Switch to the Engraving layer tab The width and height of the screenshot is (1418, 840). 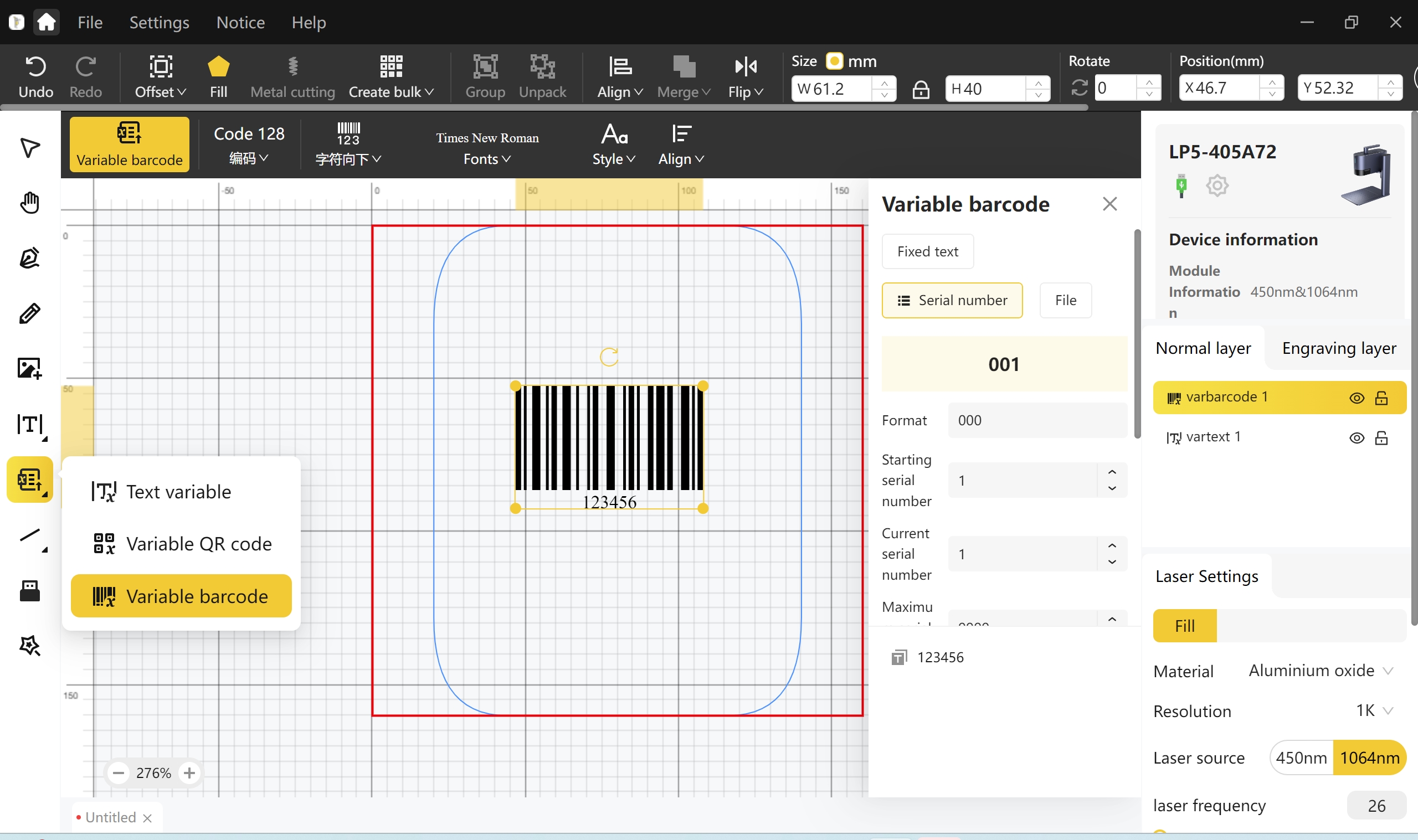[1339, 348]
